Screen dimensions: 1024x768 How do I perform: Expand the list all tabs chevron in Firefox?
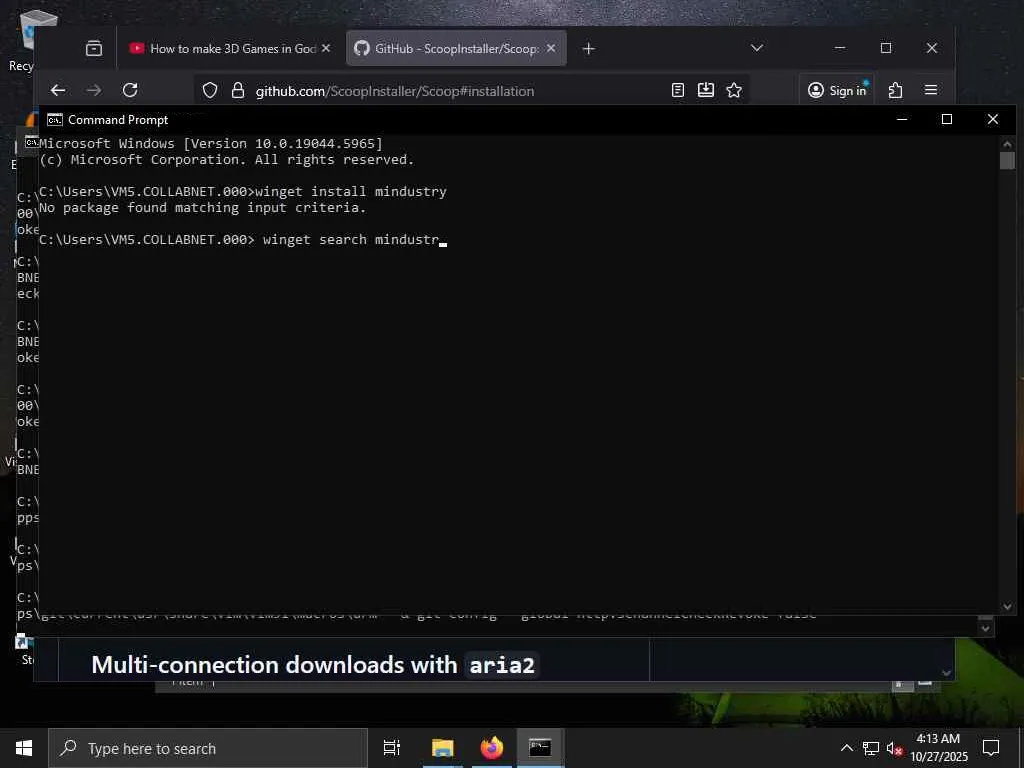coord(757,48)
